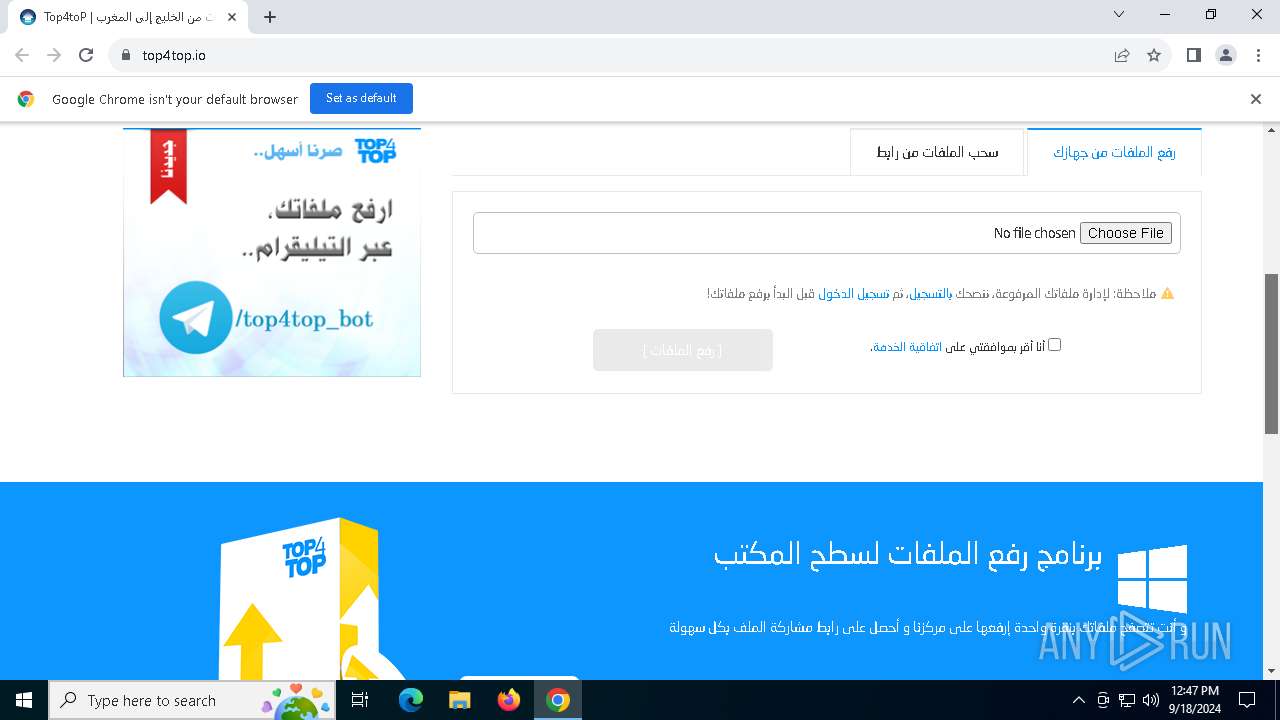Open File Explorer from taskbar
Viewport: 1280px width, 720px height.
460,700
